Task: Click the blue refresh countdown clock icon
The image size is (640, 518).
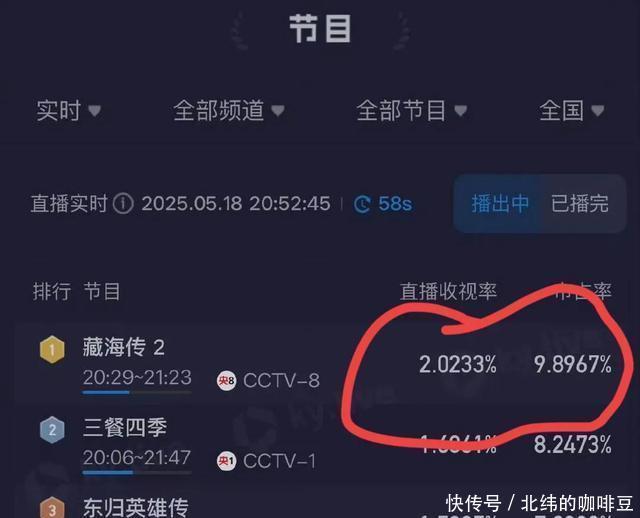Action: [362, 204]
